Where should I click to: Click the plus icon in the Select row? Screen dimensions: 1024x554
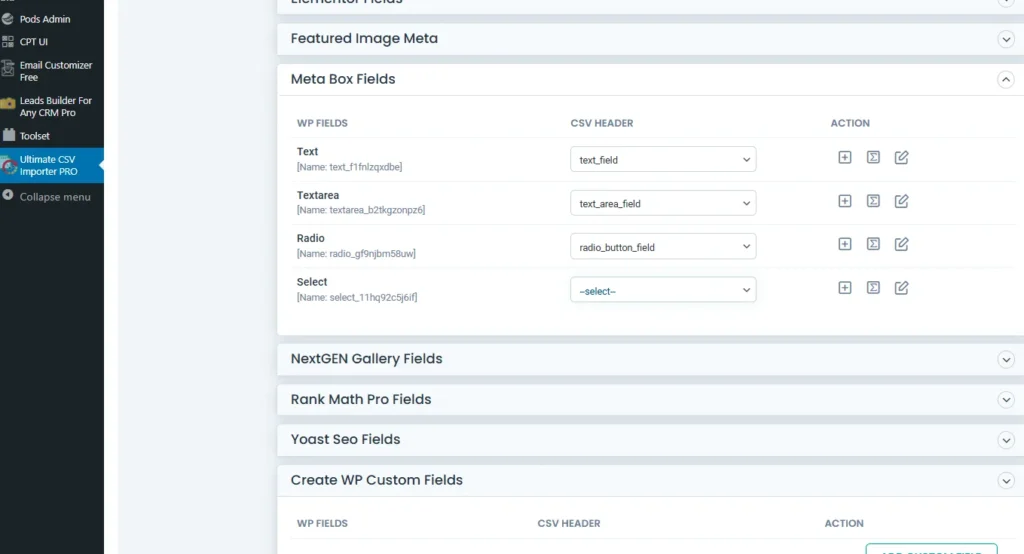tap(845, 288)
